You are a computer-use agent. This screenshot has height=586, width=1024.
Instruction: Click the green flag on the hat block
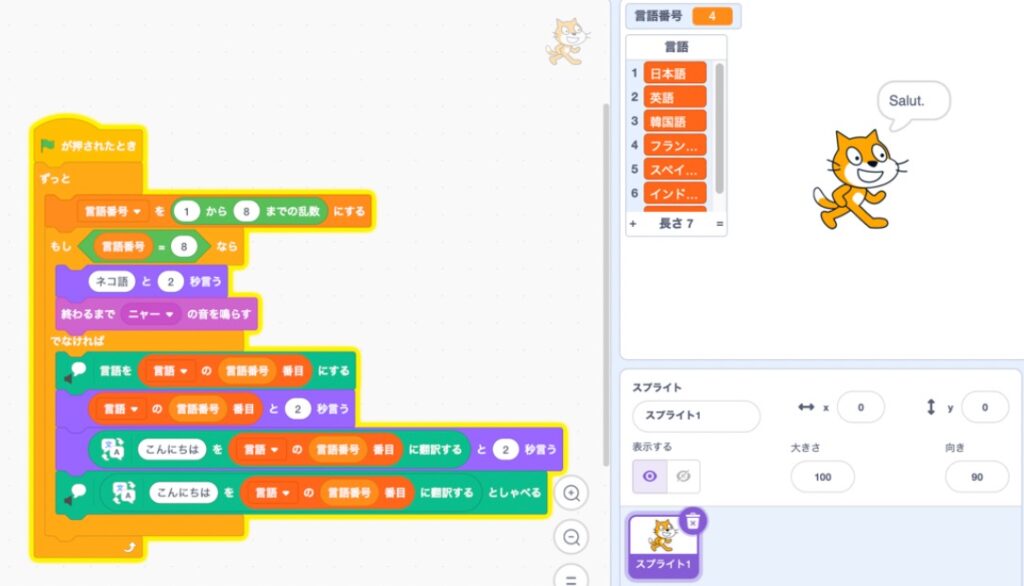click(x=47, y=145)
